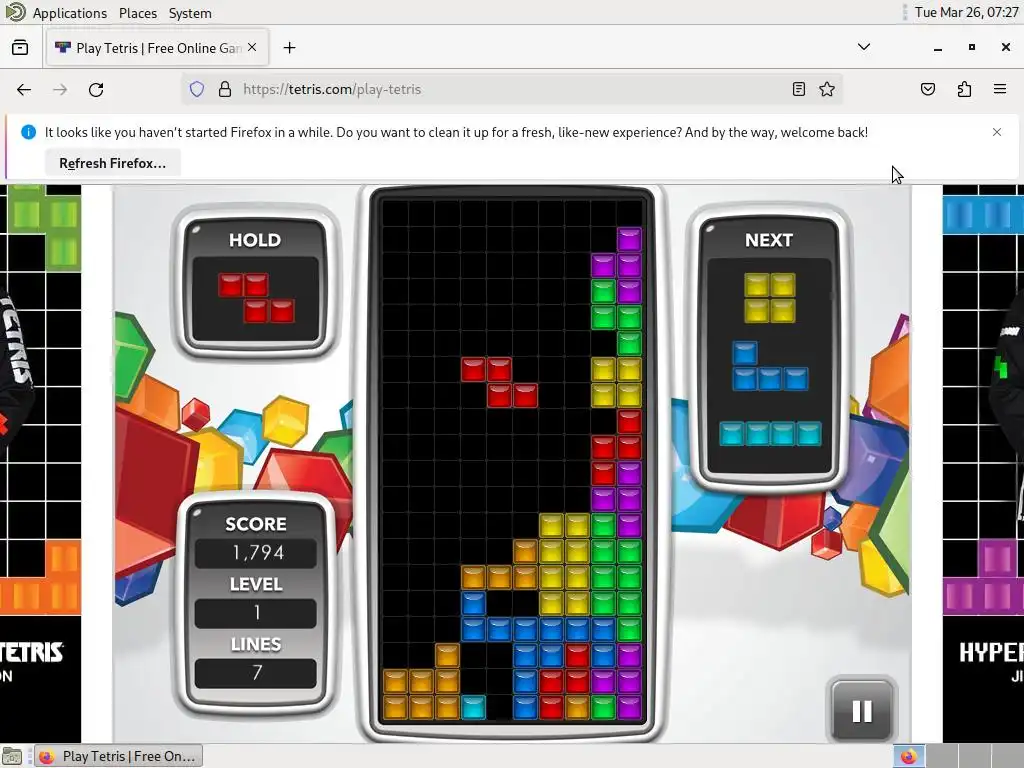Open a new tab with plus
Image resolution: width=1024 pixels, height=768 pixels.
289,48
